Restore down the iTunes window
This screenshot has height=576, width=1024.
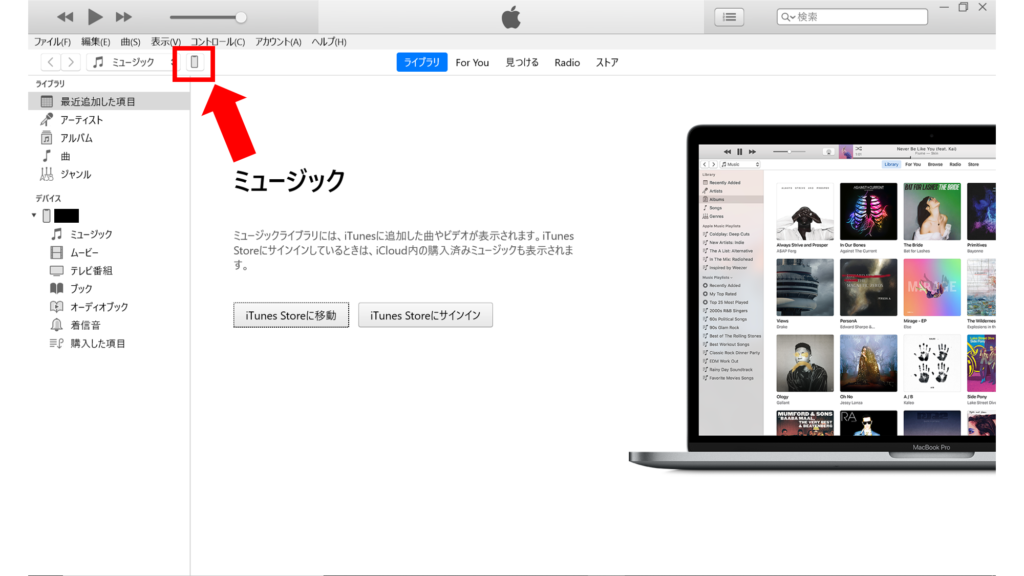point(963,7)
